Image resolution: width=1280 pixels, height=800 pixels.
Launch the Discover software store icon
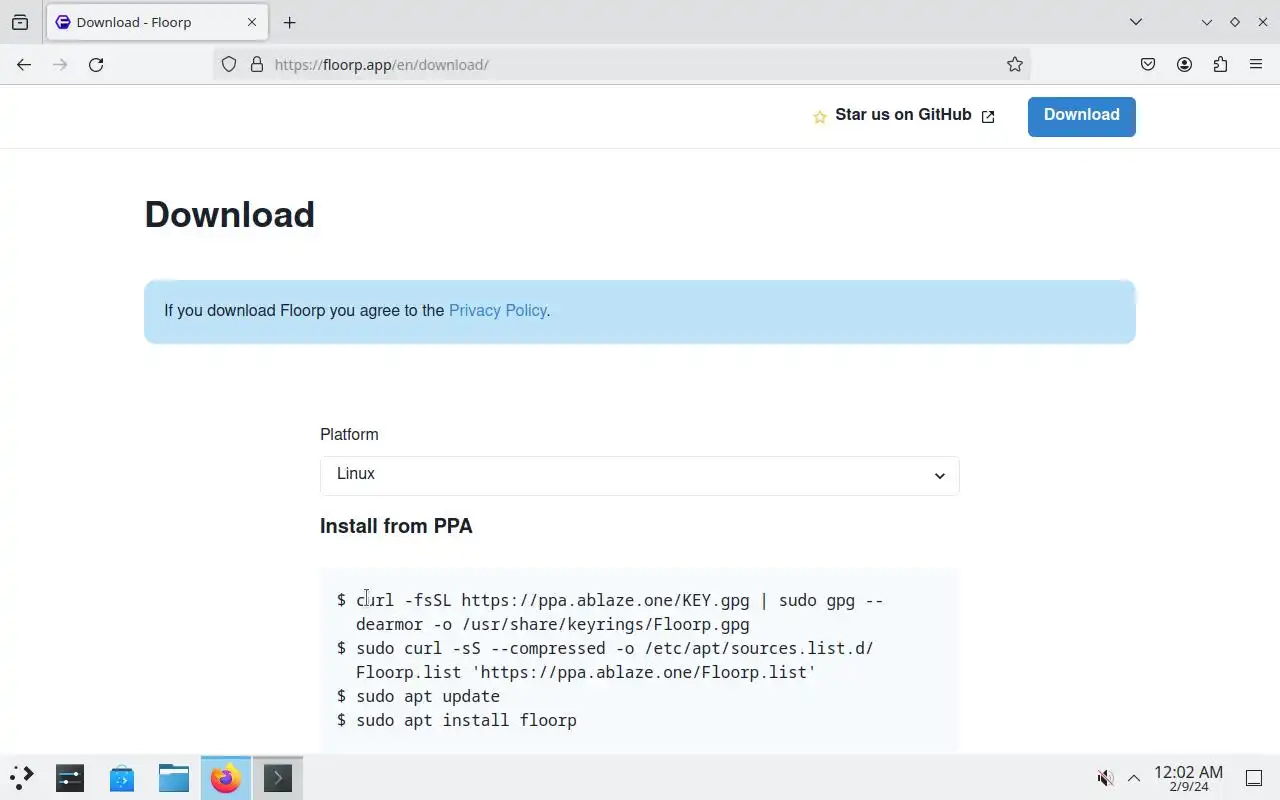pyautogui.click(x=122, y=777)
